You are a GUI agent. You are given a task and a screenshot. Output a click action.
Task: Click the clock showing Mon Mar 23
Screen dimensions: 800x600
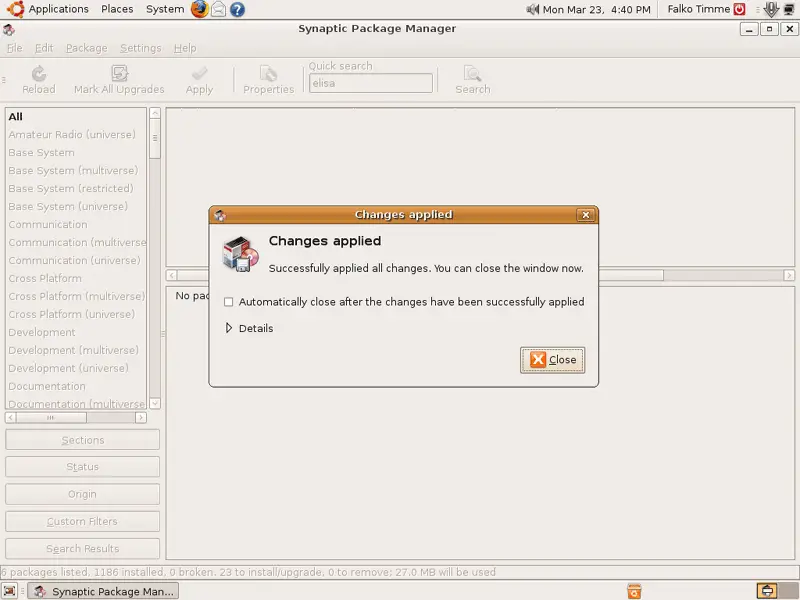click(x=596, y=9)
